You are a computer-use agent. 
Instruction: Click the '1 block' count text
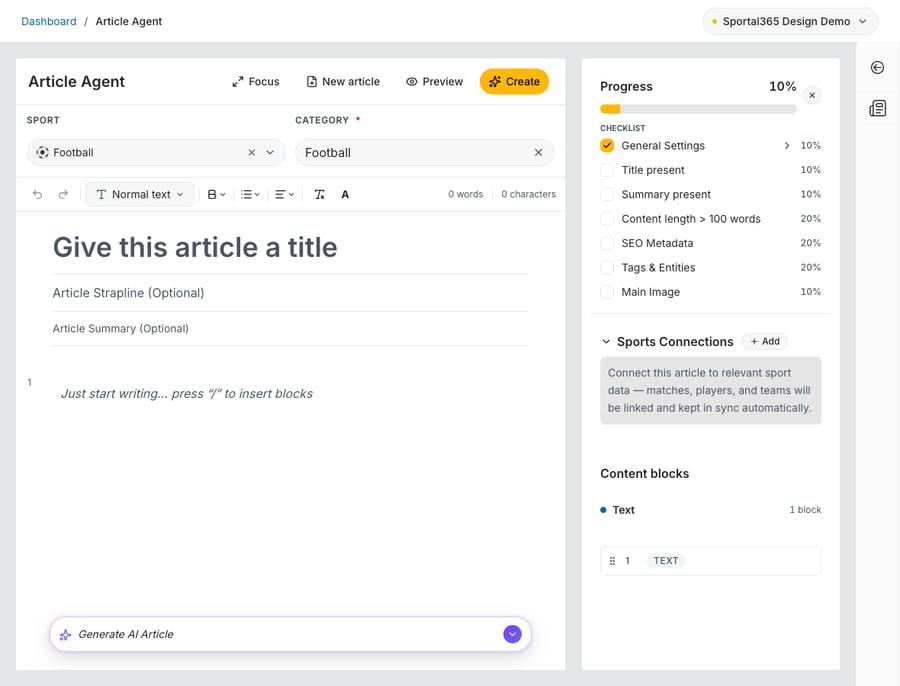[805, 510]
